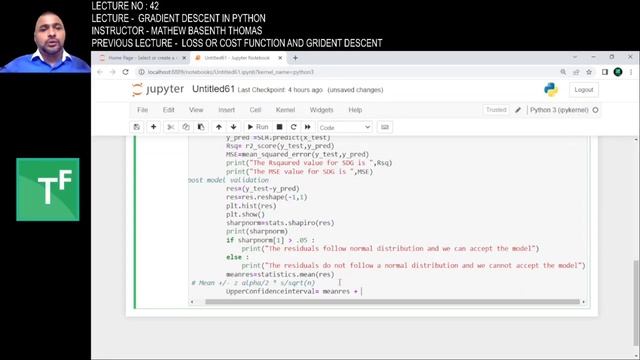Click the print(sharpnorm) code line
The height and width of the screenshot is (360, 640).
tap(257, 231)
